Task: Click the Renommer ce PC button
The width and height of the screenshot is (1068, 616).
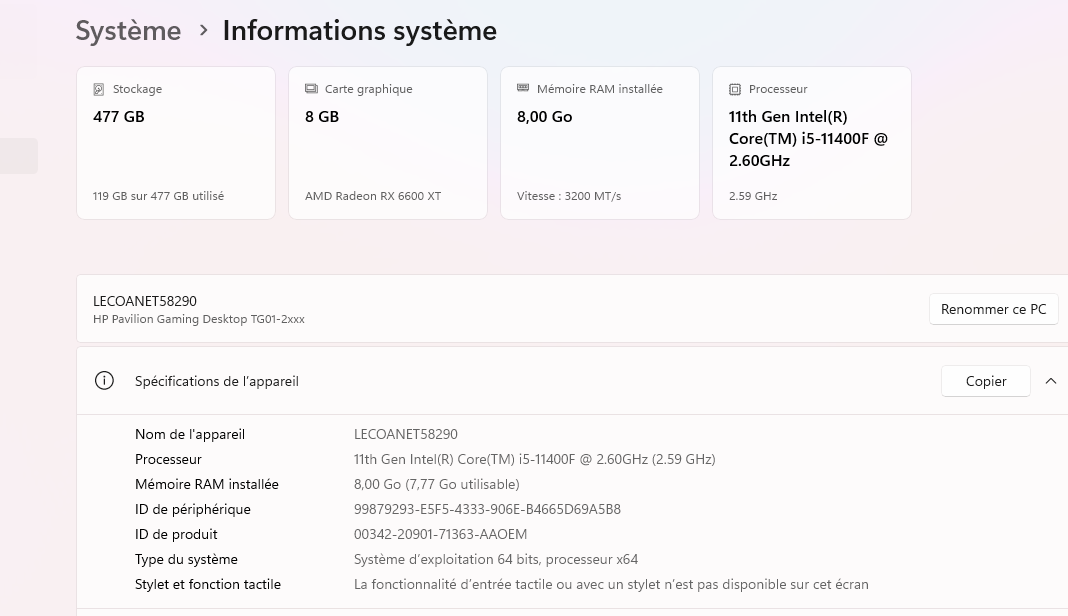Action: point(993,309)
